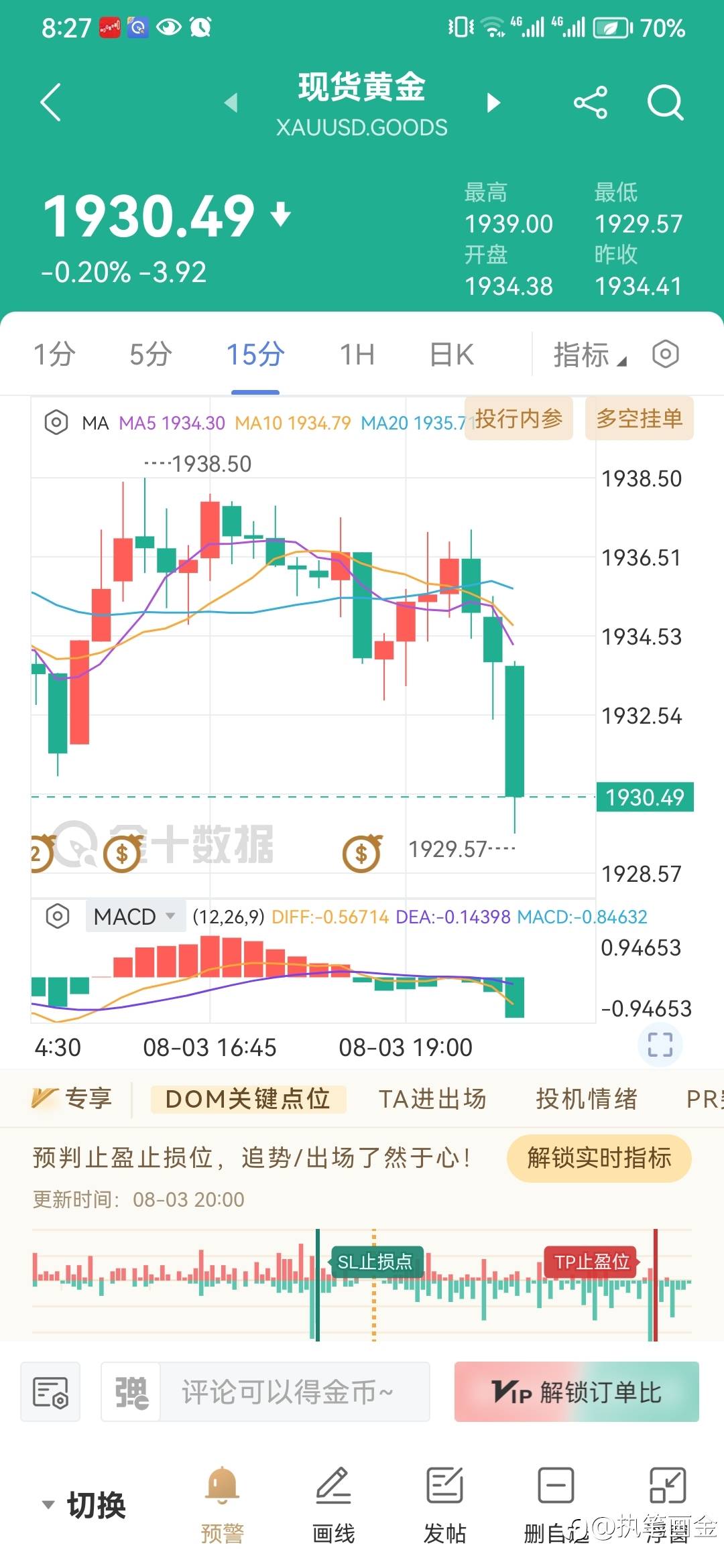The image size is (724, 1568).
Task: Expand the 切换 switch menu
Action: pos(84,1505)
